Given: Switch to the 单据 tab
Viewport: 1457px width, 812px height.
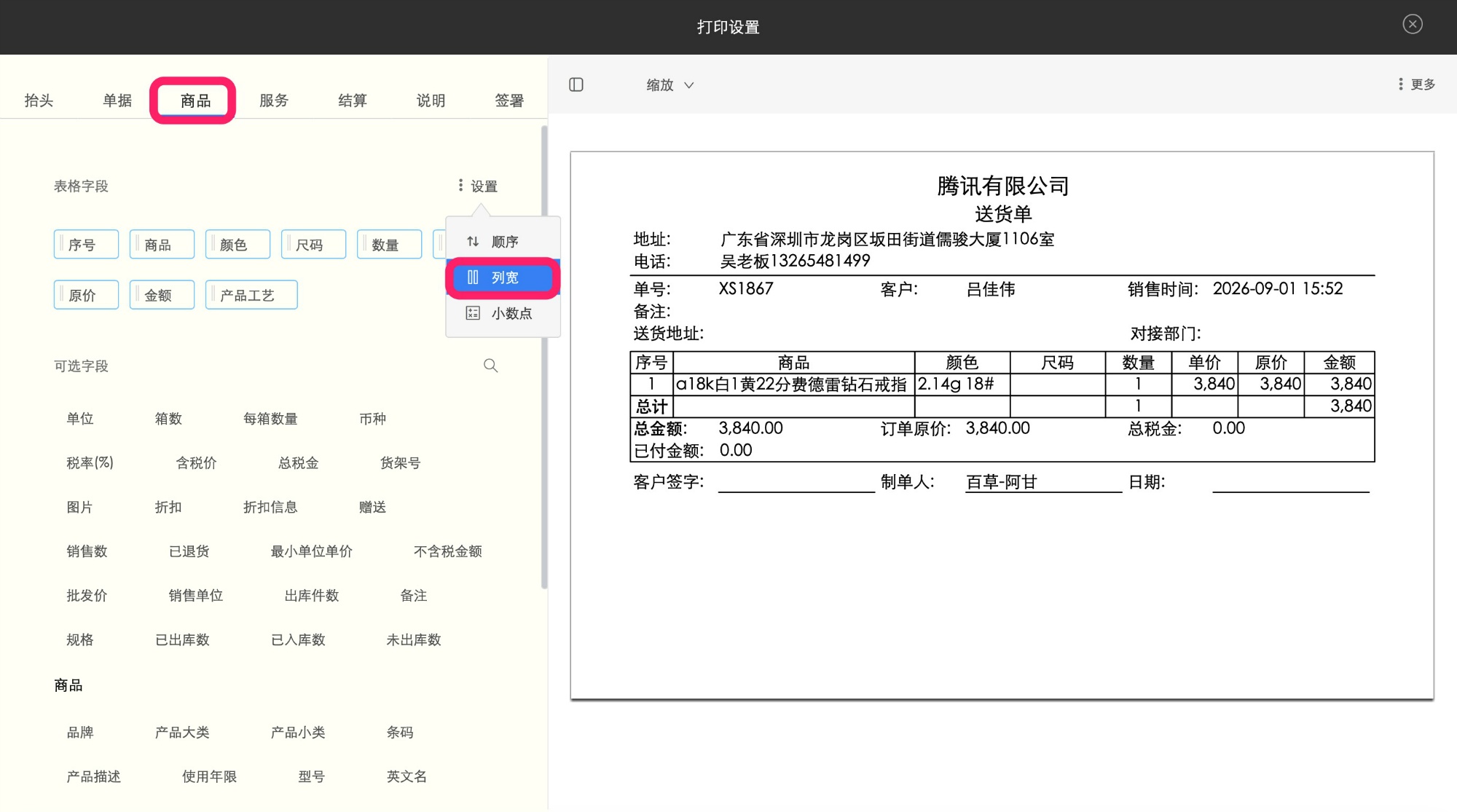Looking at the screenshot, I should coord(117,100).
